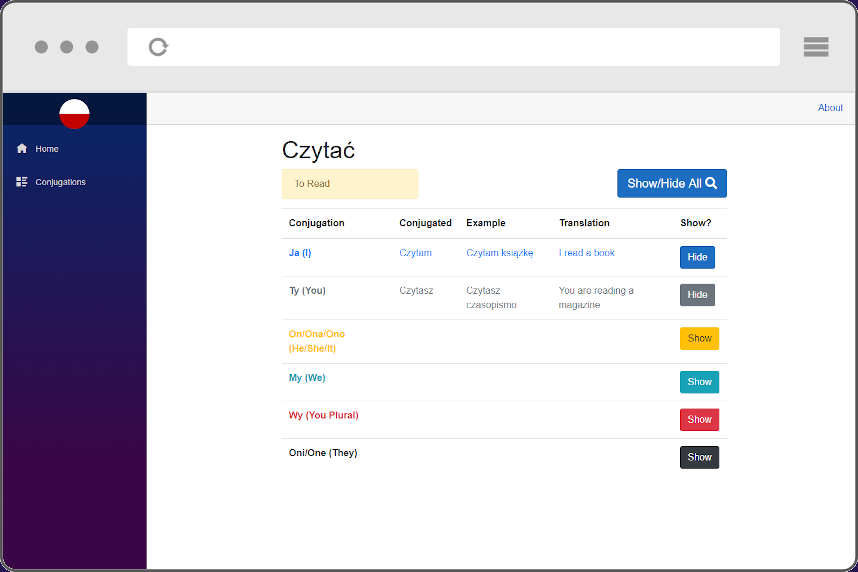Click the magnifier icon in Show/Hide All
This screenshot has width=858, height=572.
[x=711, y=184]
